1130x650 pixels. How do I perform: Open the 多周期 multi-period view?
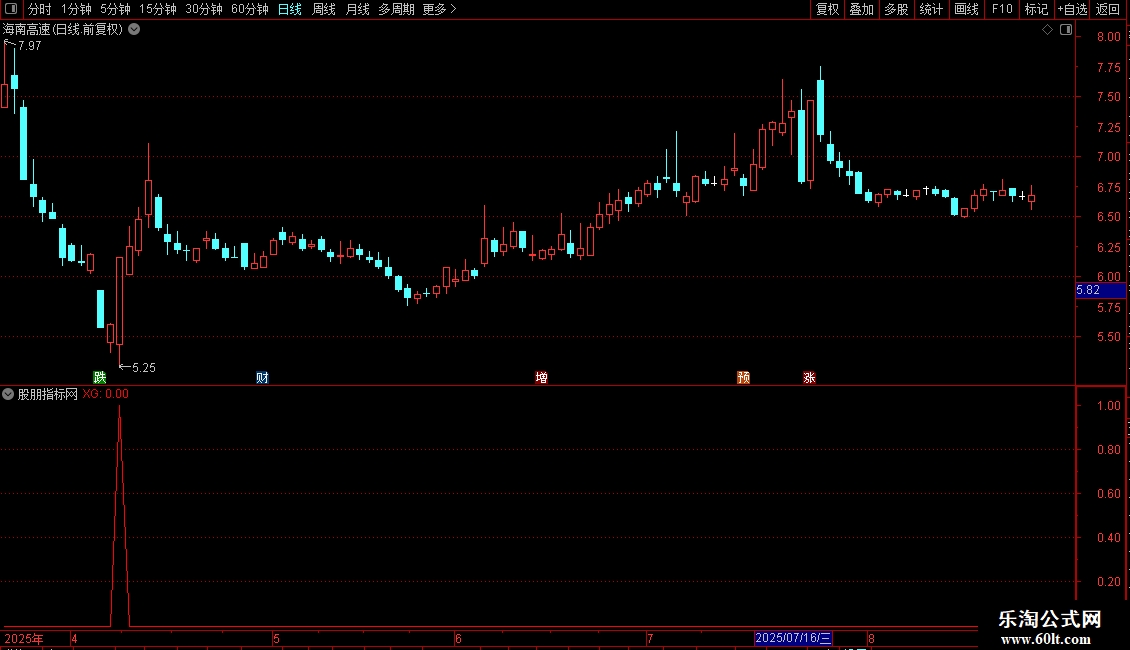[x=396, y=9]
